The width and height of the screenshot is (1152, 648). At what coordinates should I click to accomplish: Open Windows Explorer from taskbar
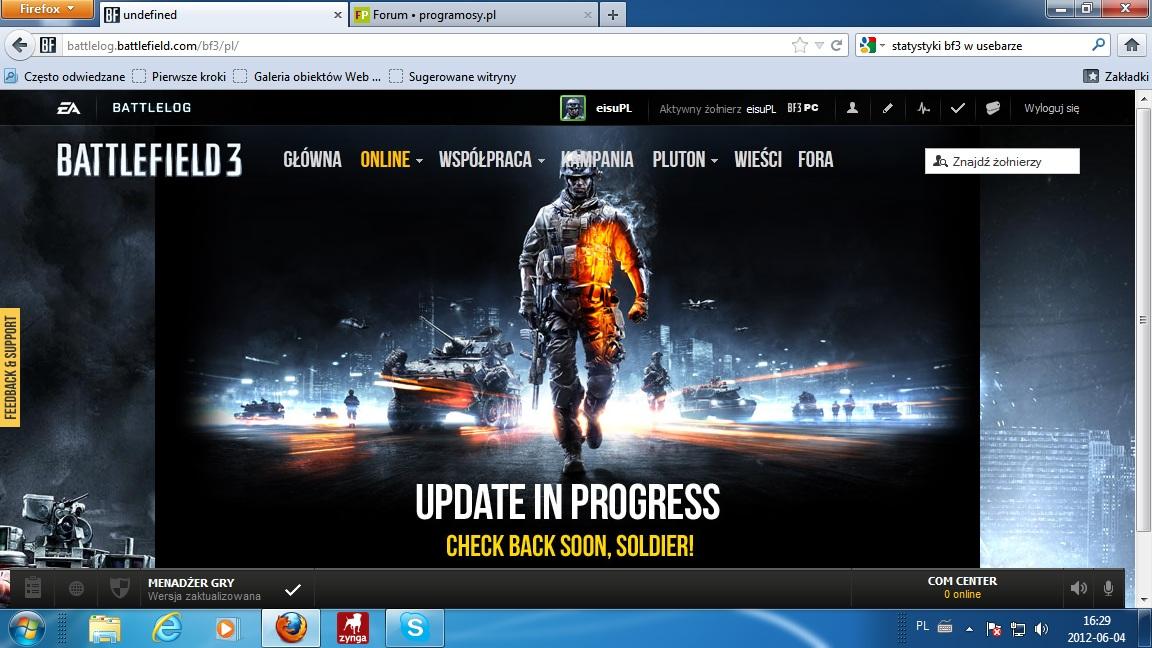(105, 629)
